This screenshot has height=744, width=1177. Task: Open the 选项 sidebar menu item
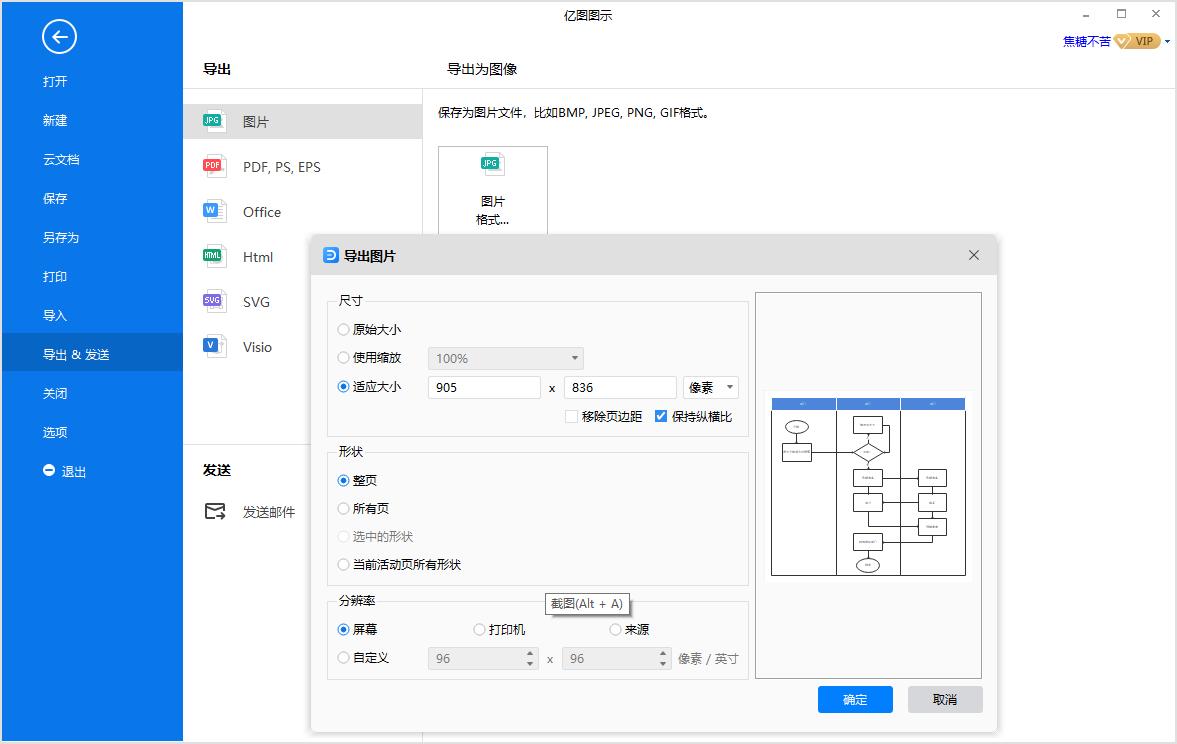pos(56,432)
